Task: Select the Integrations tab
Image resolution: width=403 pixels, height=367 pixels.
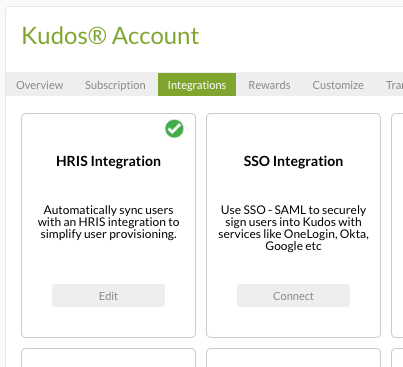Action: (x=197, y=85)
